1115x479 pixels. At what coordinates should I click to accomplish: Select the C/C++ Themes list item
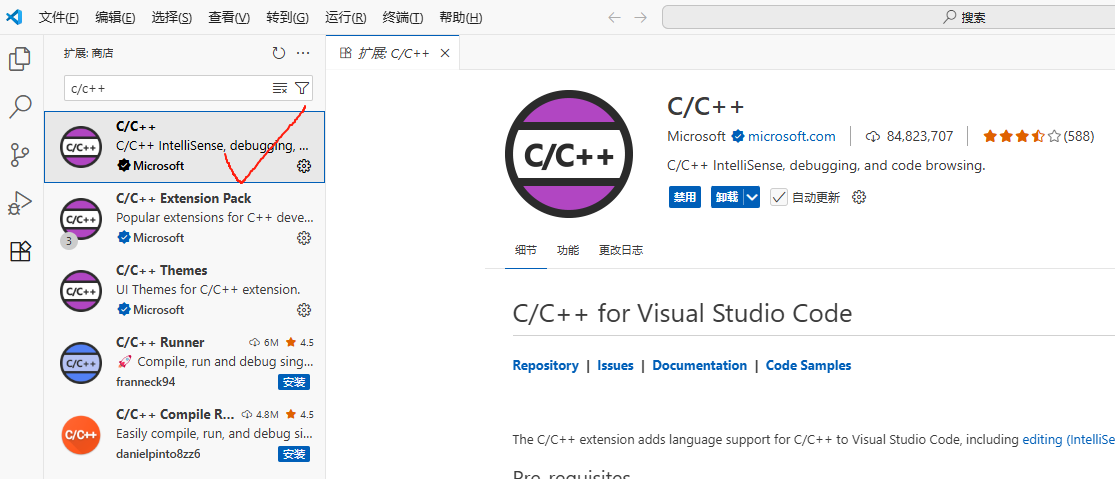185,291
